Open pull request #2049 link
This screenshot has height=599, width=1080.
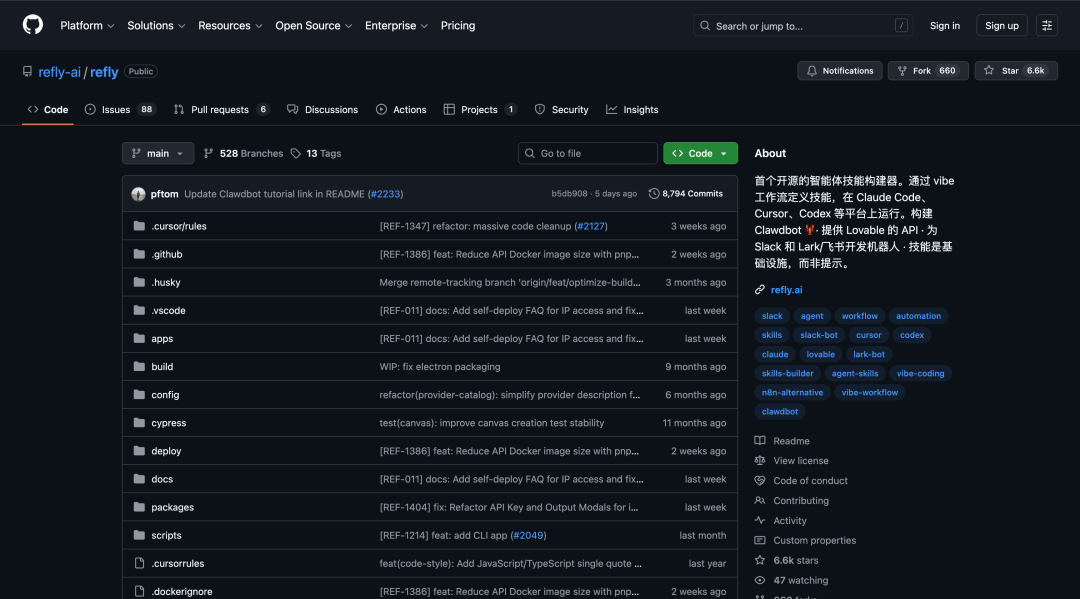click(x=528, y=535)
